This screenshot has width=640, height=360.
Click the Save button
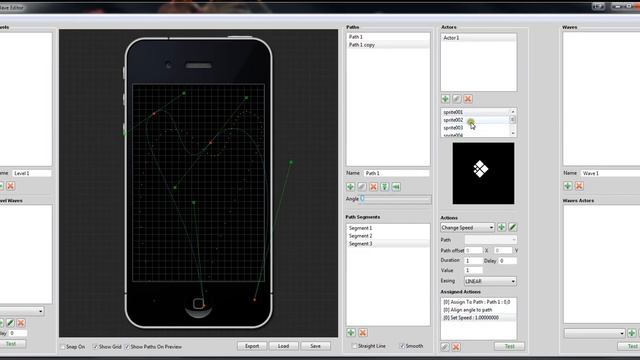tap(316, 346)
